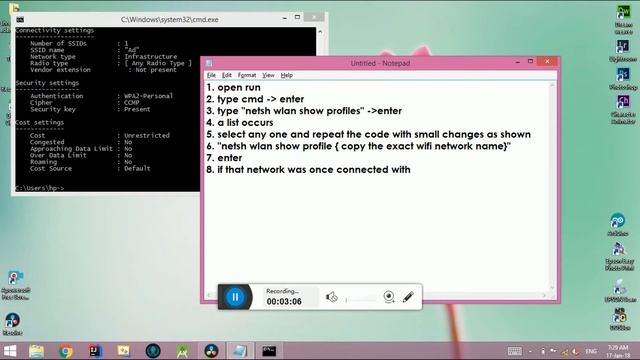
Task: Open the dark round teal taskbar icon
Action: pyautogui.click(x=153, y=351)
